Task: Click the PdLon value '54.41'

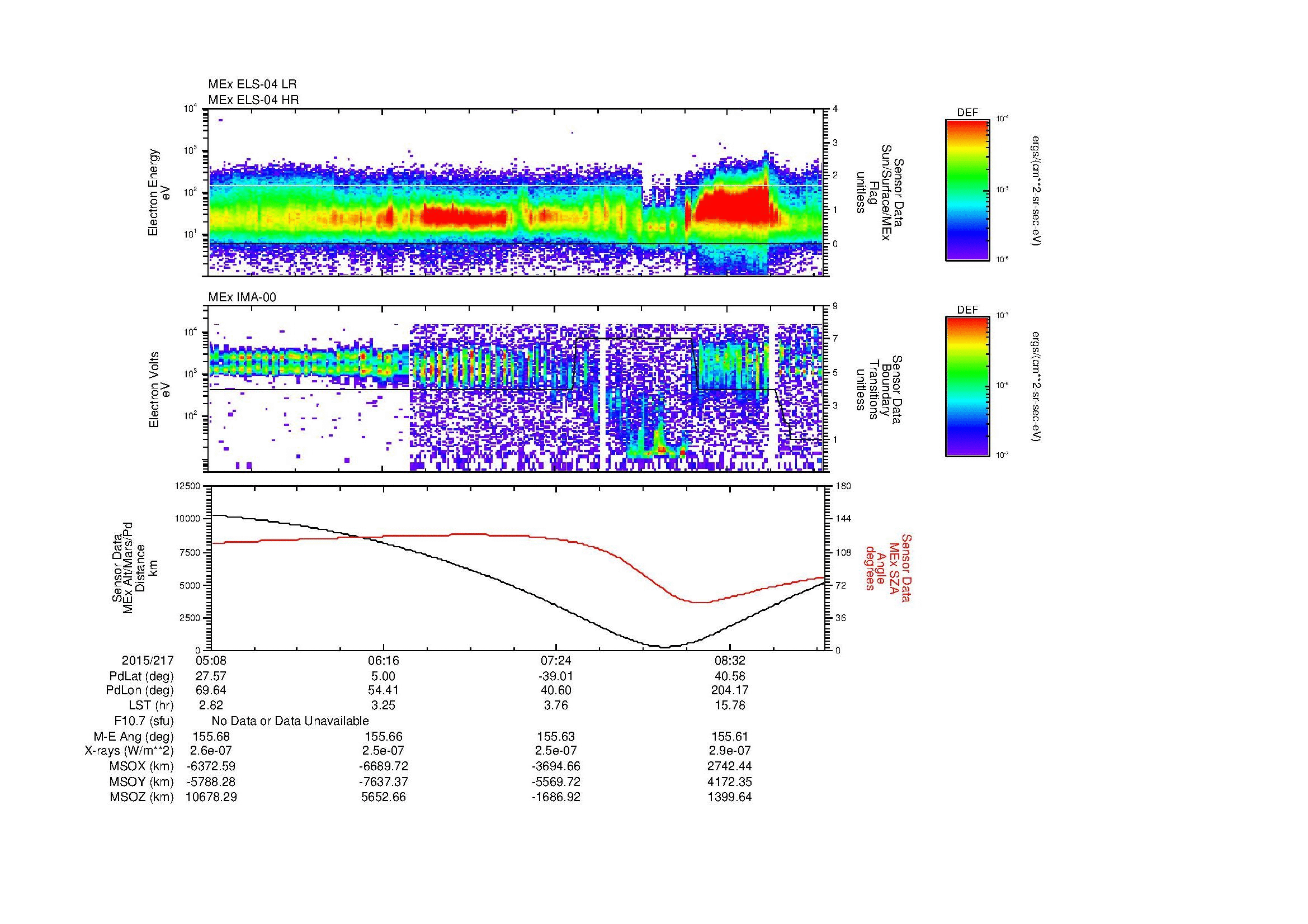Action: [x=384, y=690]
